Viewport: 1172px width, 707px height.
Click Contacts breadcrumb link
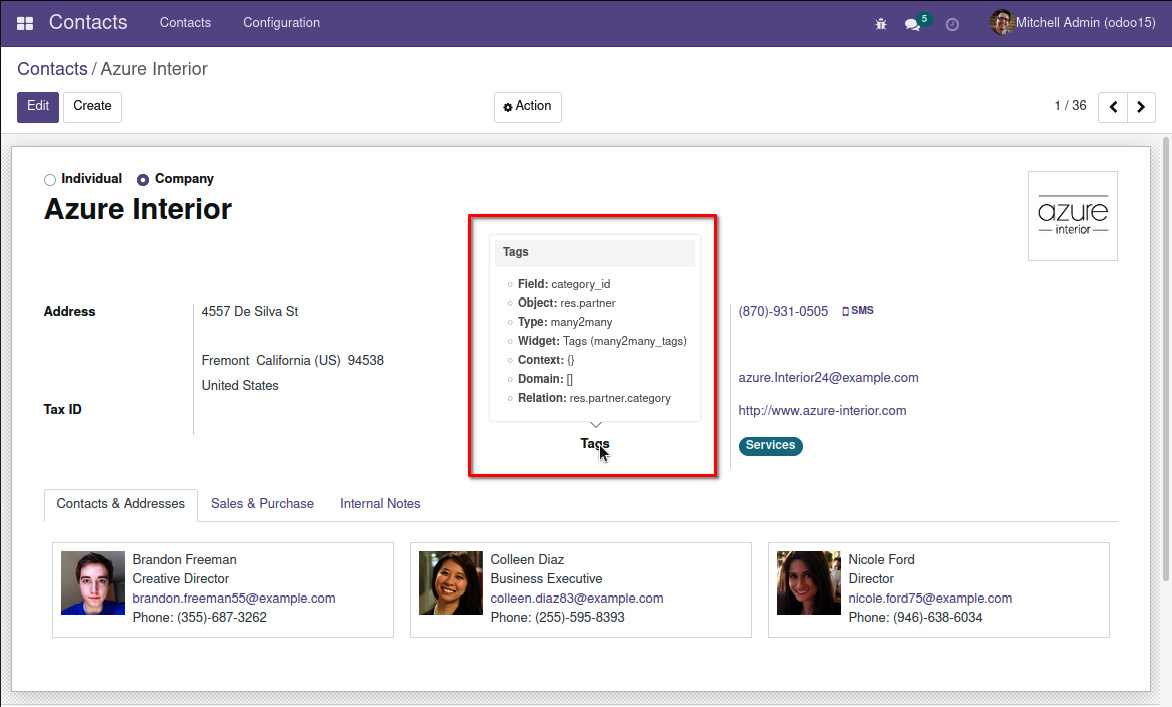point(52,69)
